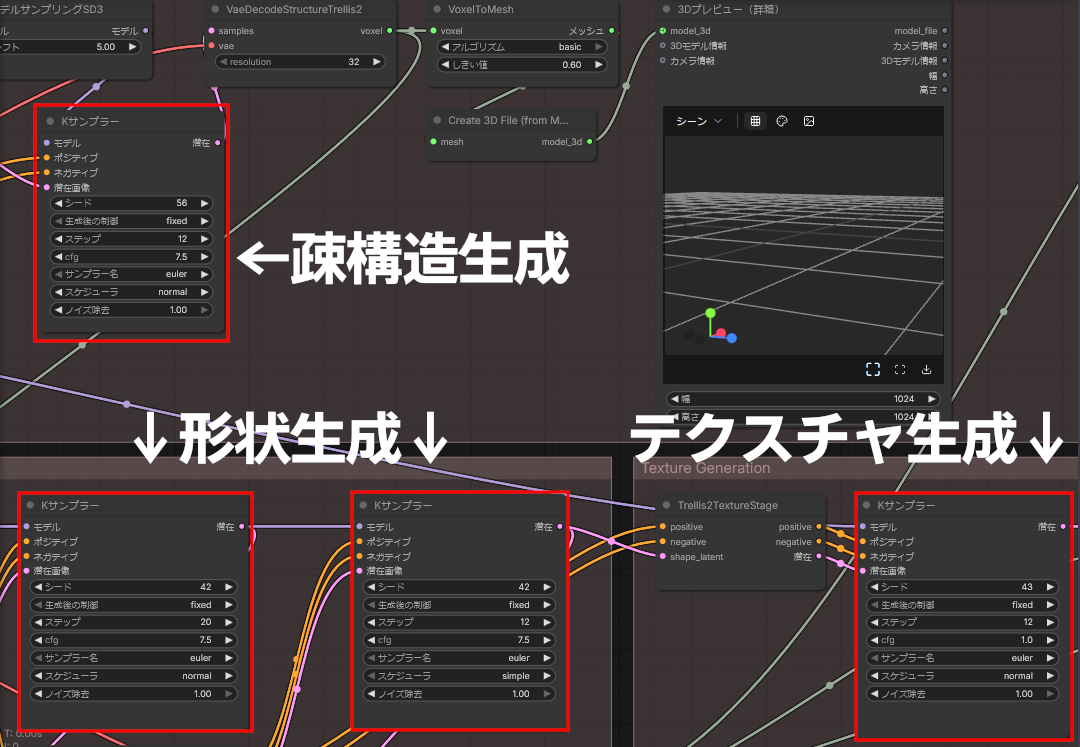Decrement seed 43 using its left arrow
This screenshot has width=1080, height=747.
pos(874,587)
